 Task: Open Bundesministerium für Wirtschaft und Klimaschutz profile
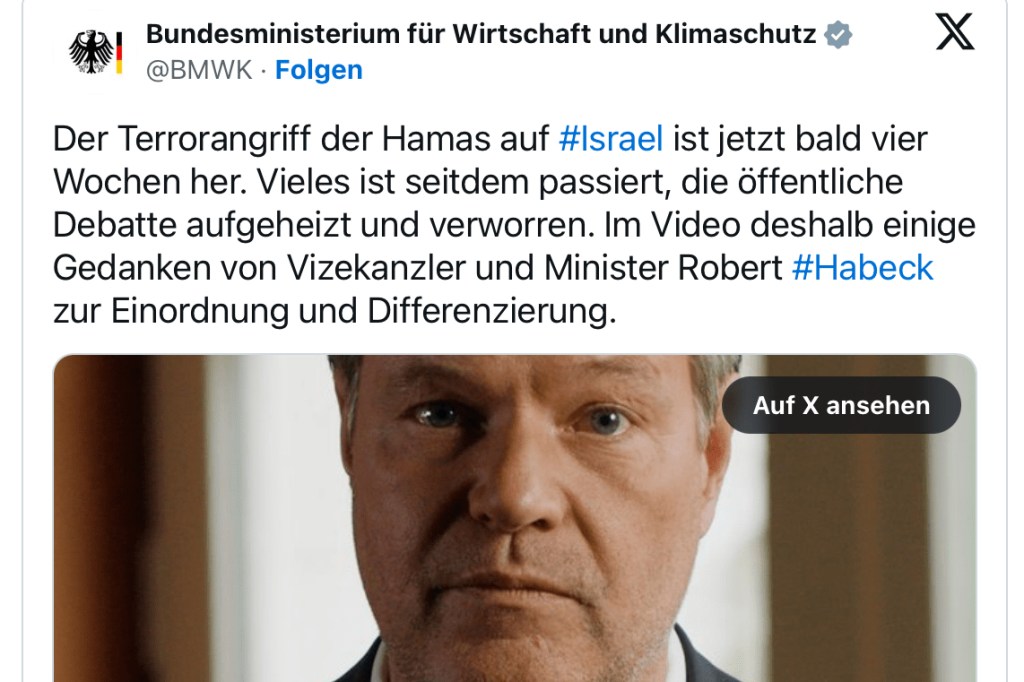[x=481, y=34]
